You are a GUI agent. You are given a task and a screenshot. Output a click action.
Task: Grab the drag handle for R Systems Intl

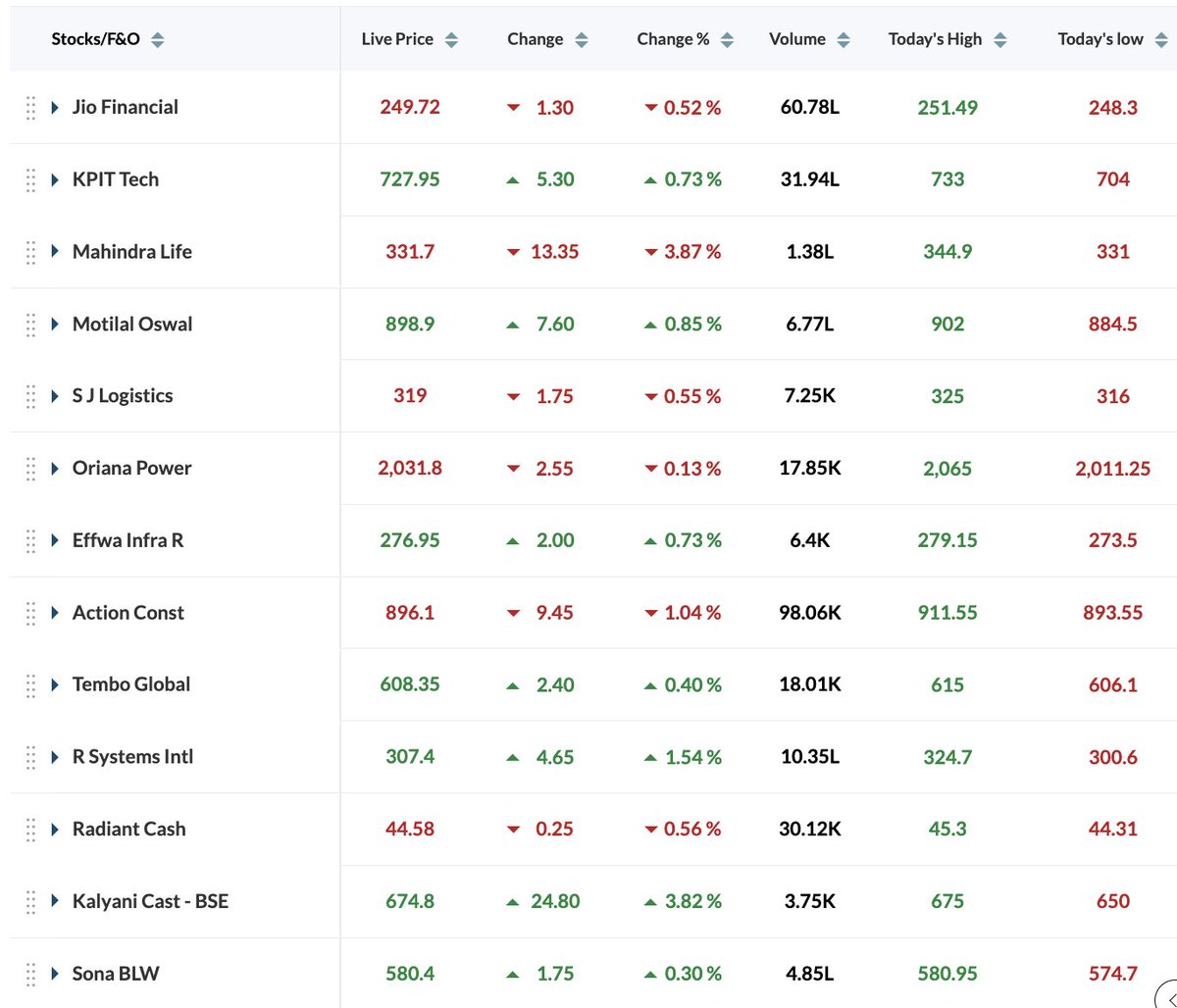[x=30, y=757]
